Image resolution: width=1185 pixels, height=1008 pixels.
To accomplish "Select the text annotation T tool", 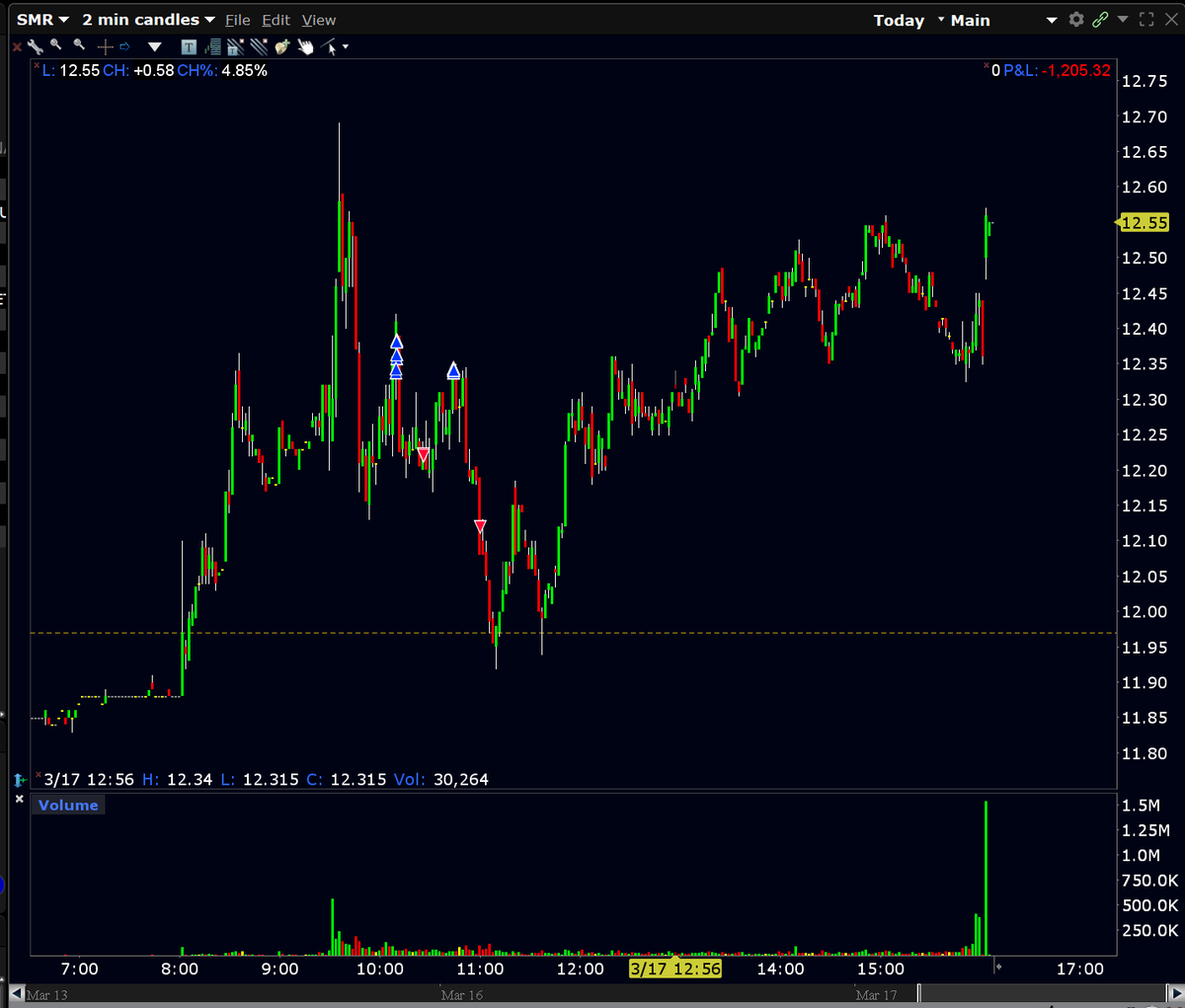I will [x=189, y=46].
